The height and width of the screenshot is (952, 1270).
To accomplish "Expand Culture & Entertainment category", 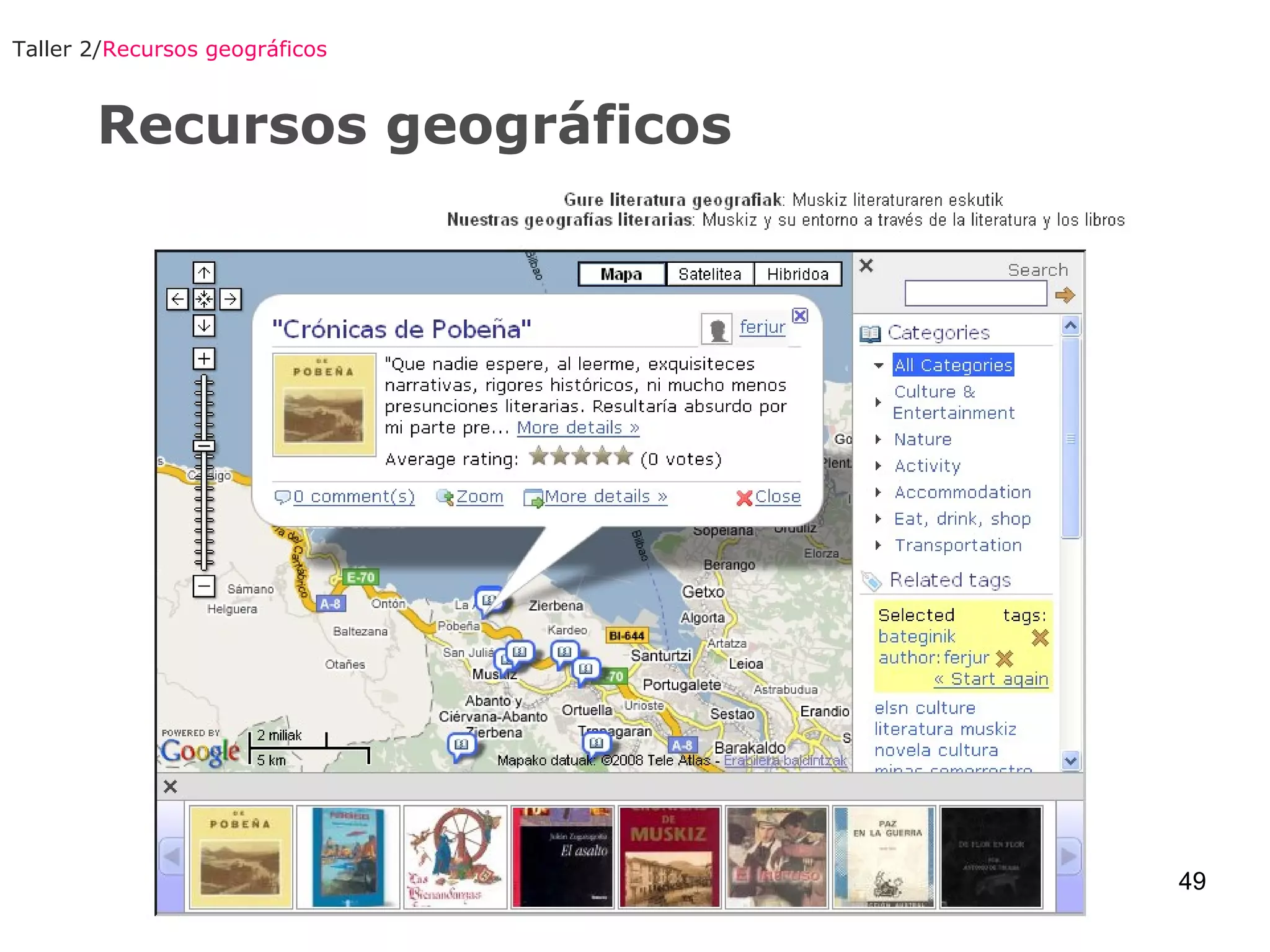I will [877, 402].
